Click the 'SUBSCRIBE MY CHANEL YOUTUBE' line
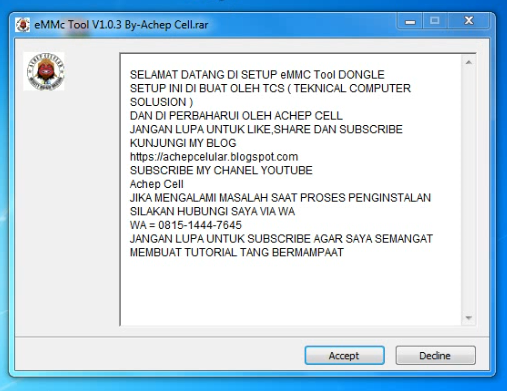This screenshot has height=391, width=507. 221,170
